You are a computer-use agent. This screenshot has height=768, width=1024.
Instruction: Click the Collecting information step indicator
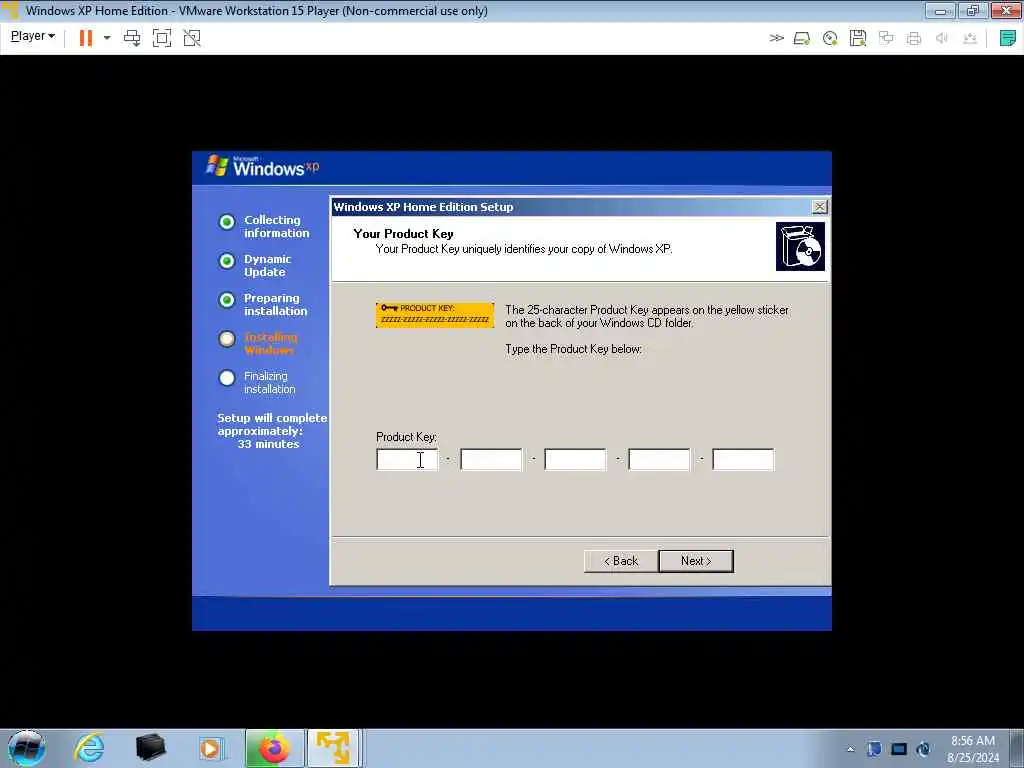pyautogui.click(x=227, y=222)
